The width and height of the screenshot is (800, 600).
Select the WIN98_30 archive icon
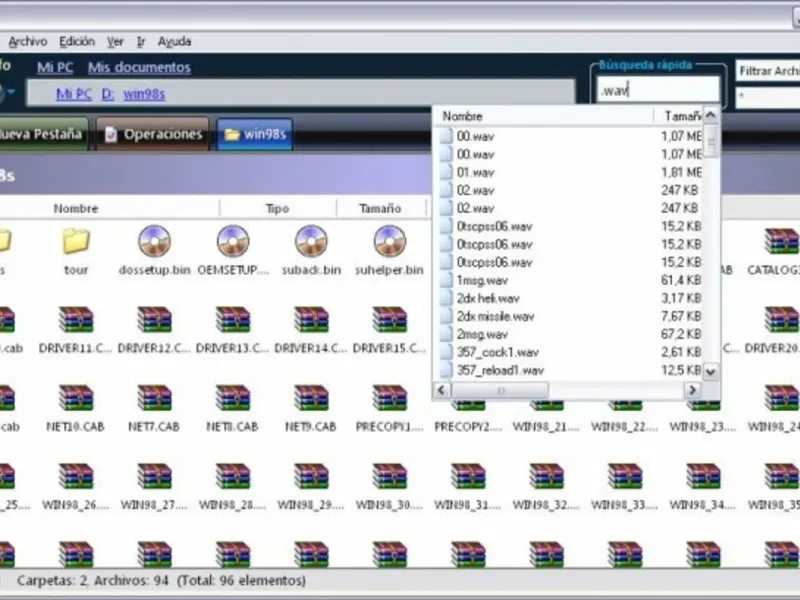(x=389, y=477)
